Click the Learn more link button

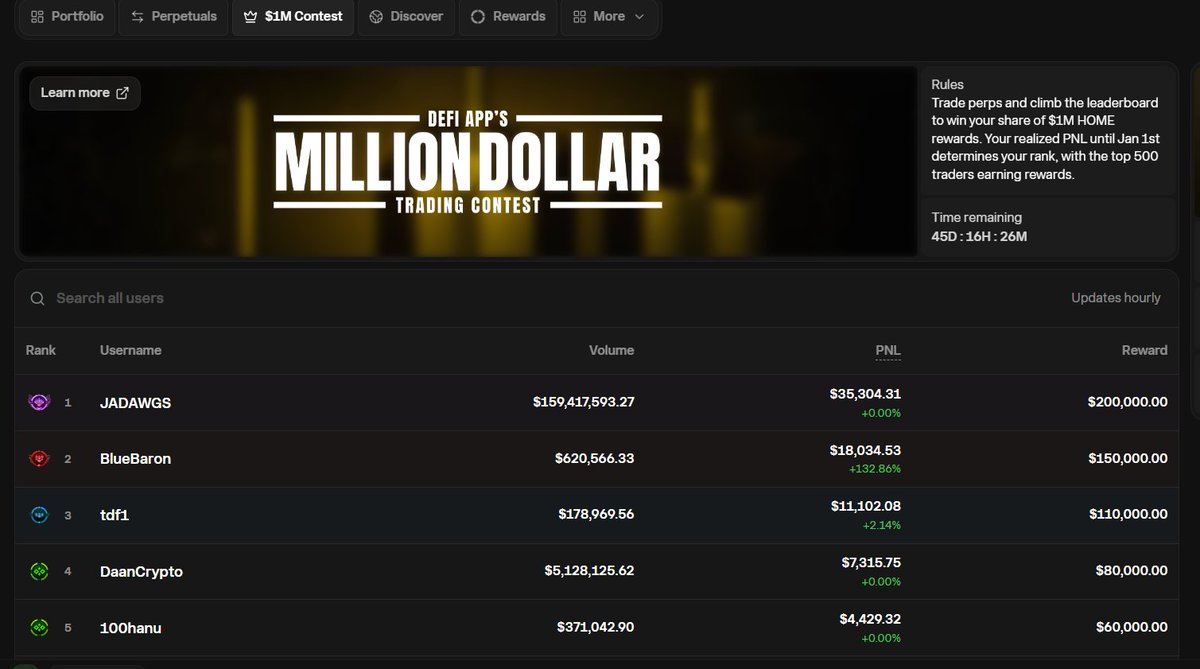(x=85, y=93)
